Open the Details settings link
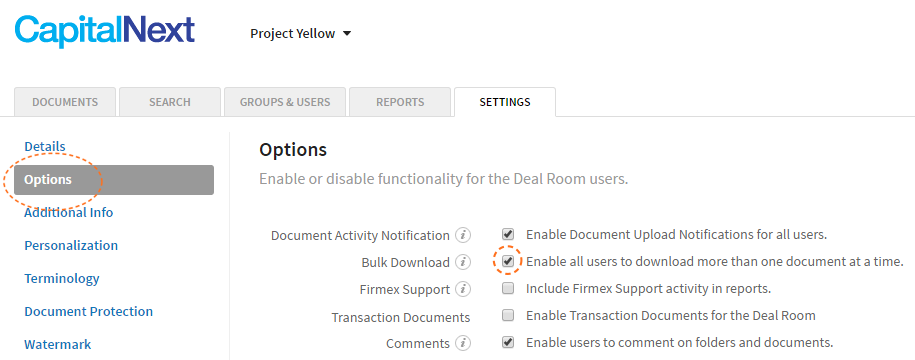The width and height of the screenshot is (915, 360). pos(45,146)
